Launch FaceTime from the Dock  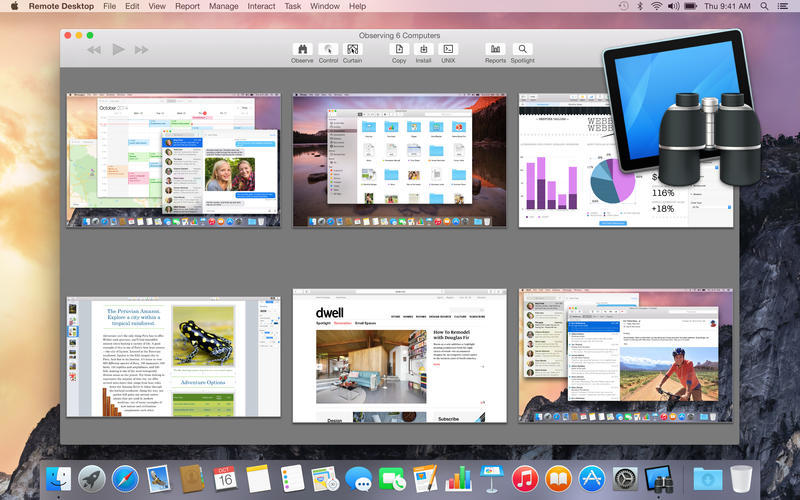(x=392, y=479)
